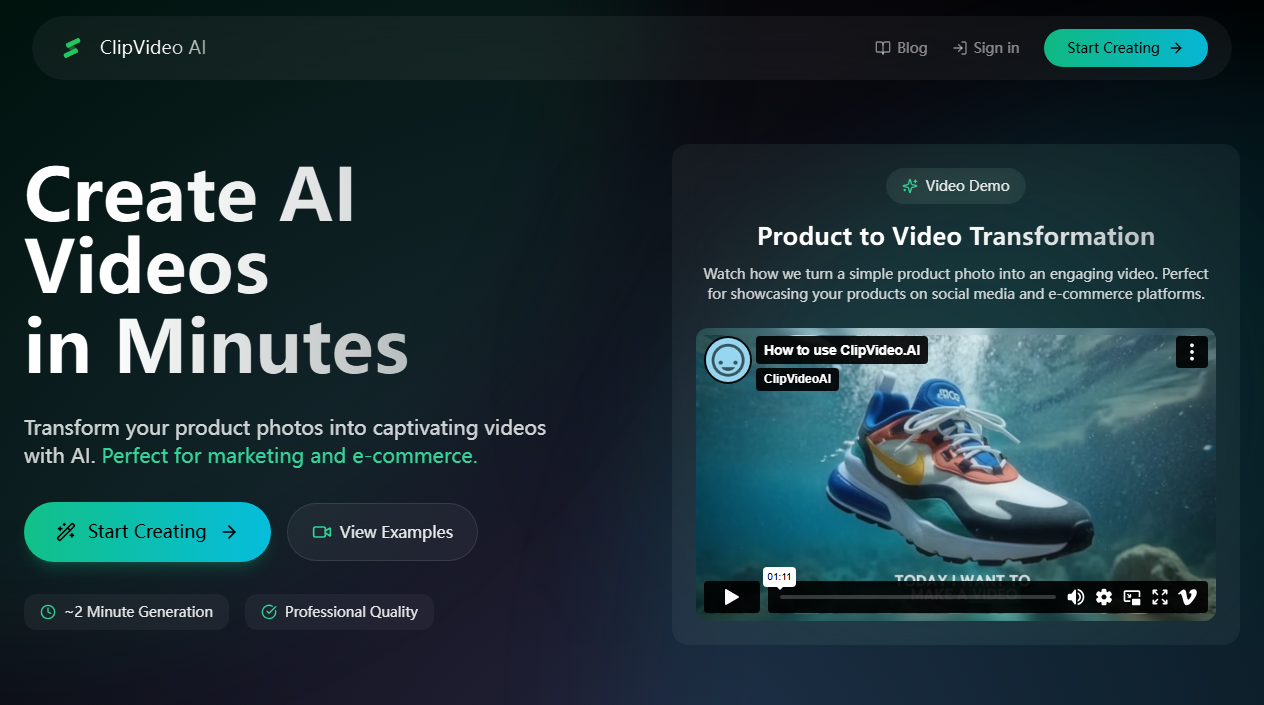Viewport: 1264px width, 705px height.
Task: Open the three-dot video options menu
Action: coord(1191,352)
